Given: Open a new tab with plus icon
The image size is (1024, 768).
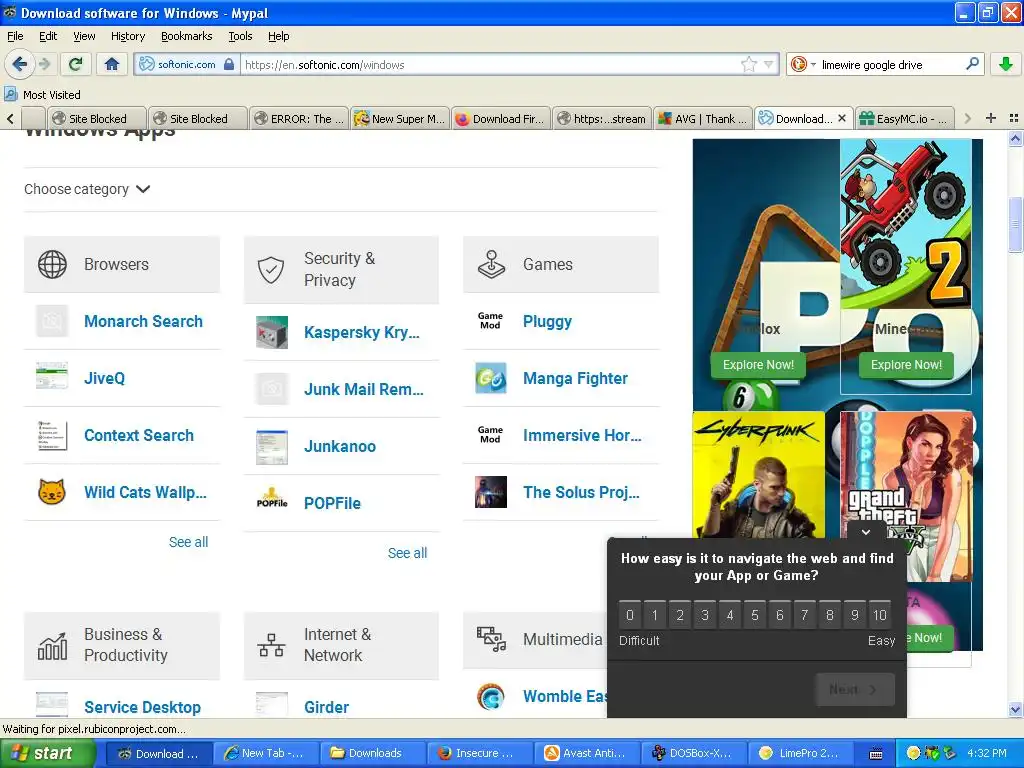Looking at the screenshot, I should tap(991, 118).
